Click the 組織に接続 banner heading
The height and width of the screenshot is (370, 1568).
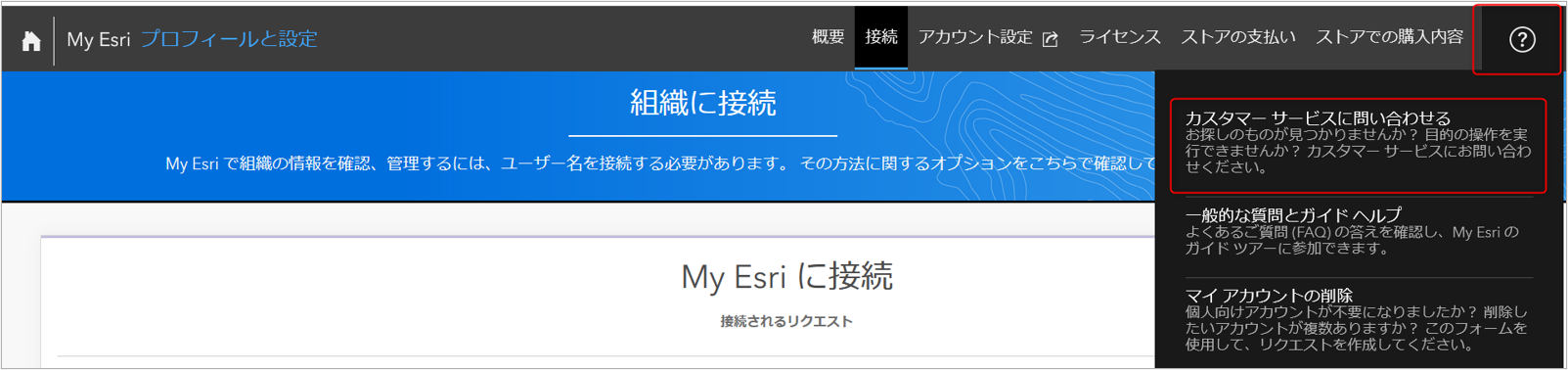pyautogui.click(x=702, y=103)
